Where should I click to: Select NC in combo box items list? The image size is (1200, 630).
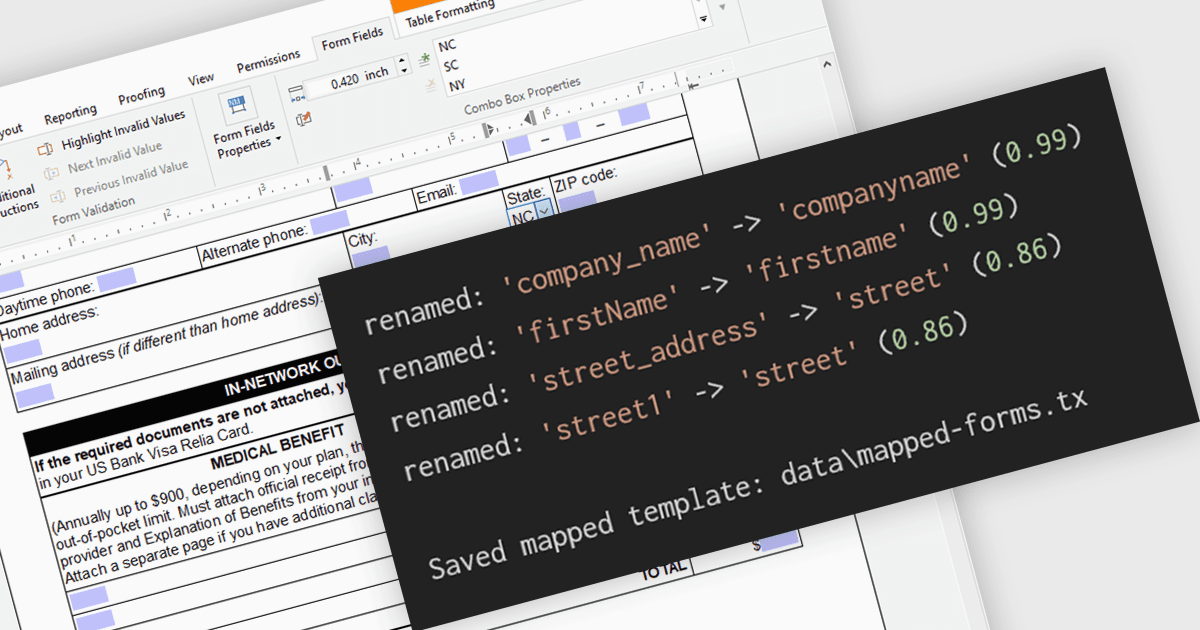click(446, 46)
